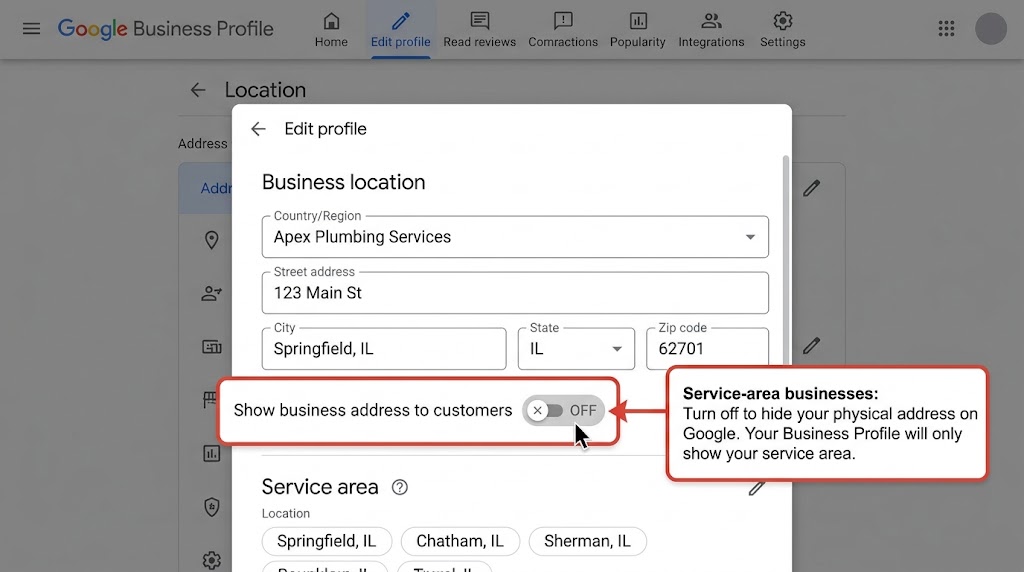Select the Sherman, IL service area chip

(587, 541)
